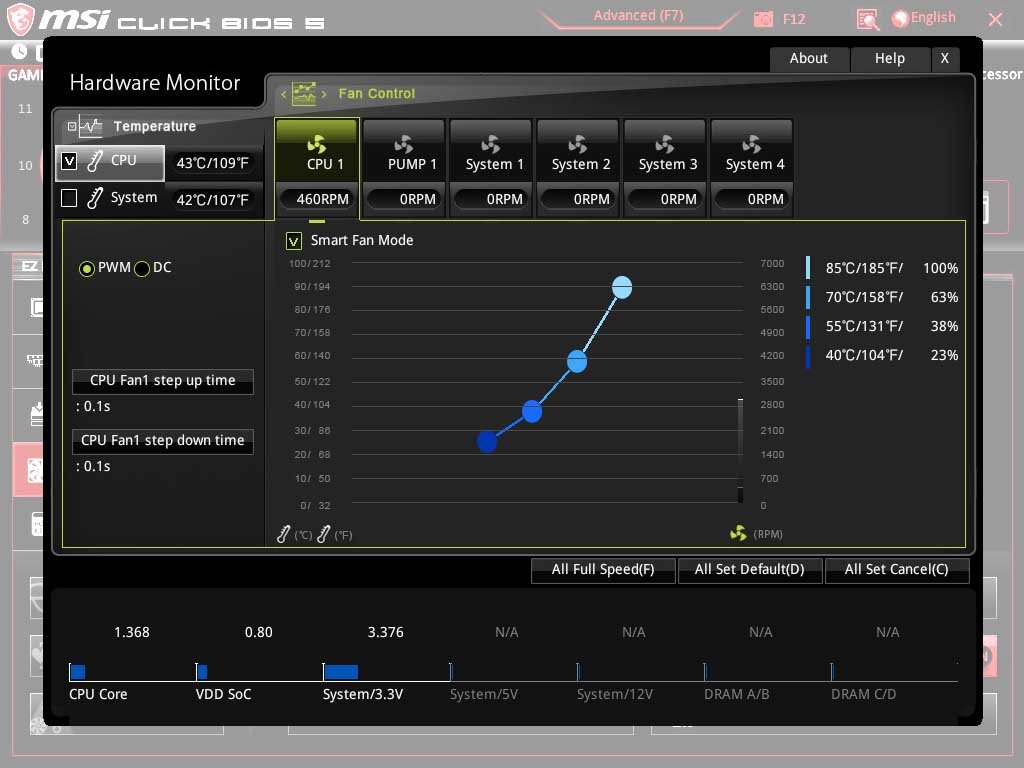Click the System 4 fan icon
The width and height of the screenshot is (1024, 768).
tap(751, 144)
